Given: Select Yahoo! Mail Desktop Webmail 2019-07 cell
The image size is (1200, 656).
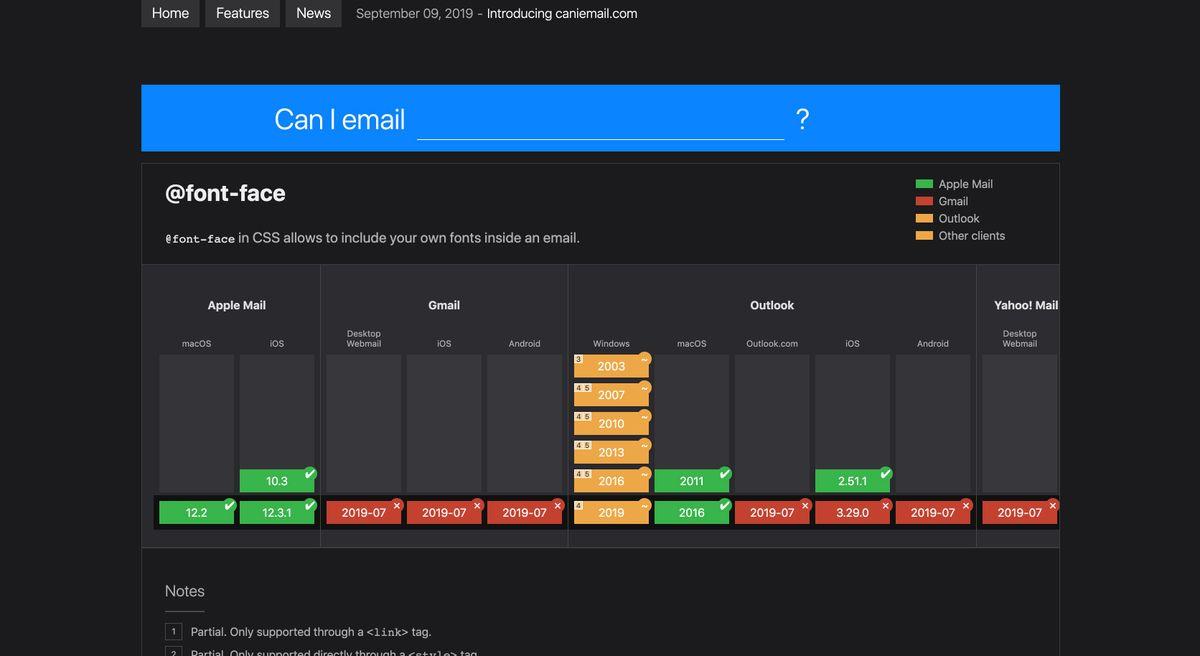Looking at the screenshot, I should [1020, 512].
